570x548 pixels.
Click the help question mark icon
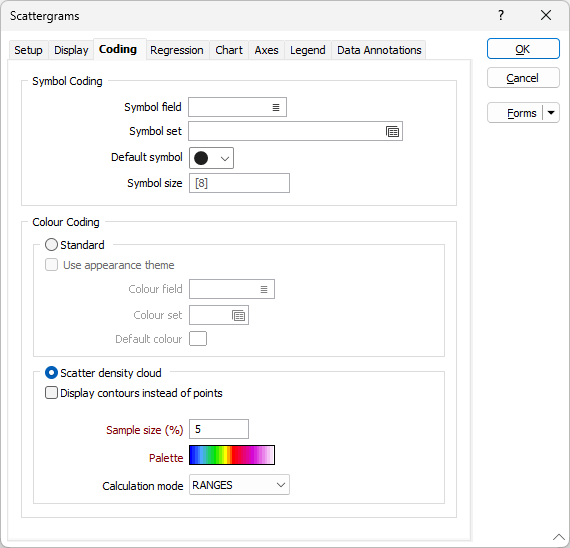501,15
